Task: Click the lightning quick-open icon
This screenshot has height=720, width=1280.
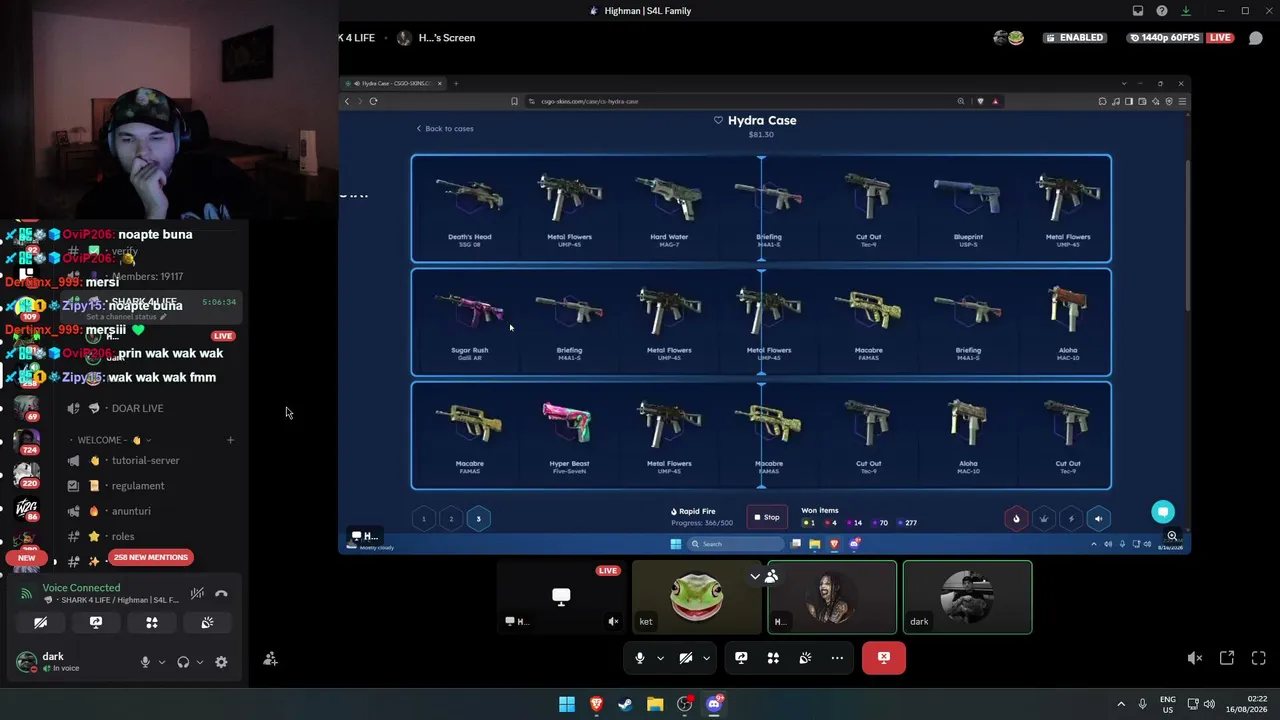Action: (x=1071, y=518)
